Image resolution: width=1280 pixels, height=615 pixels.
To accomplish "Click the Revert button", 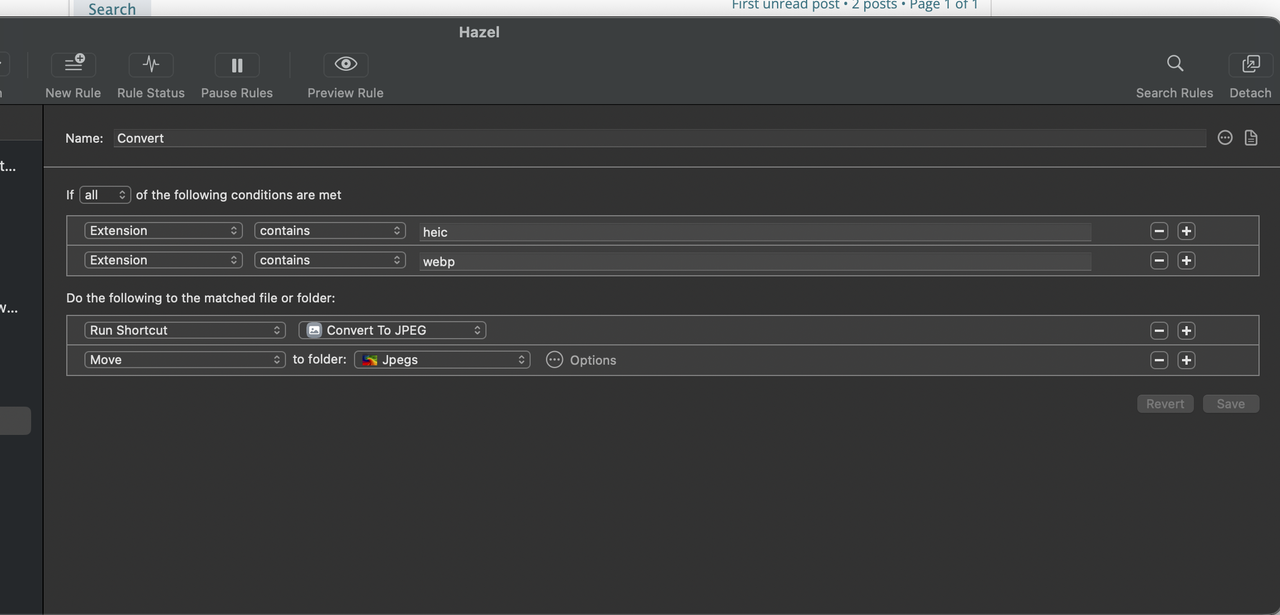I will 1165,404.
